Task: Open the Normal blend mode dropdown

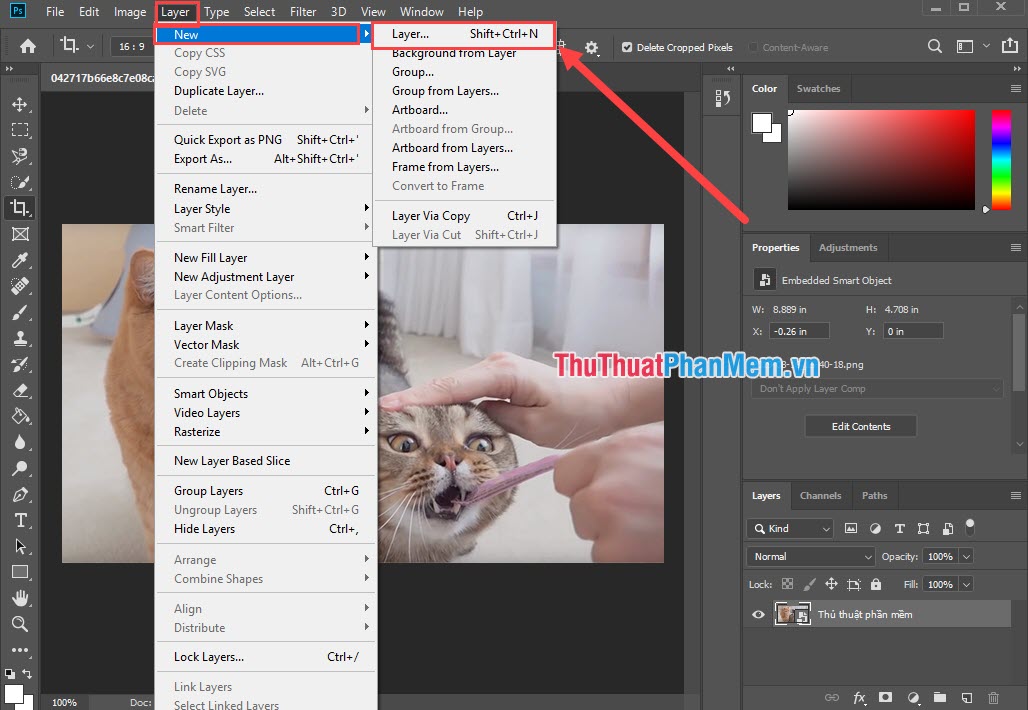Action: tap(810, 556)
